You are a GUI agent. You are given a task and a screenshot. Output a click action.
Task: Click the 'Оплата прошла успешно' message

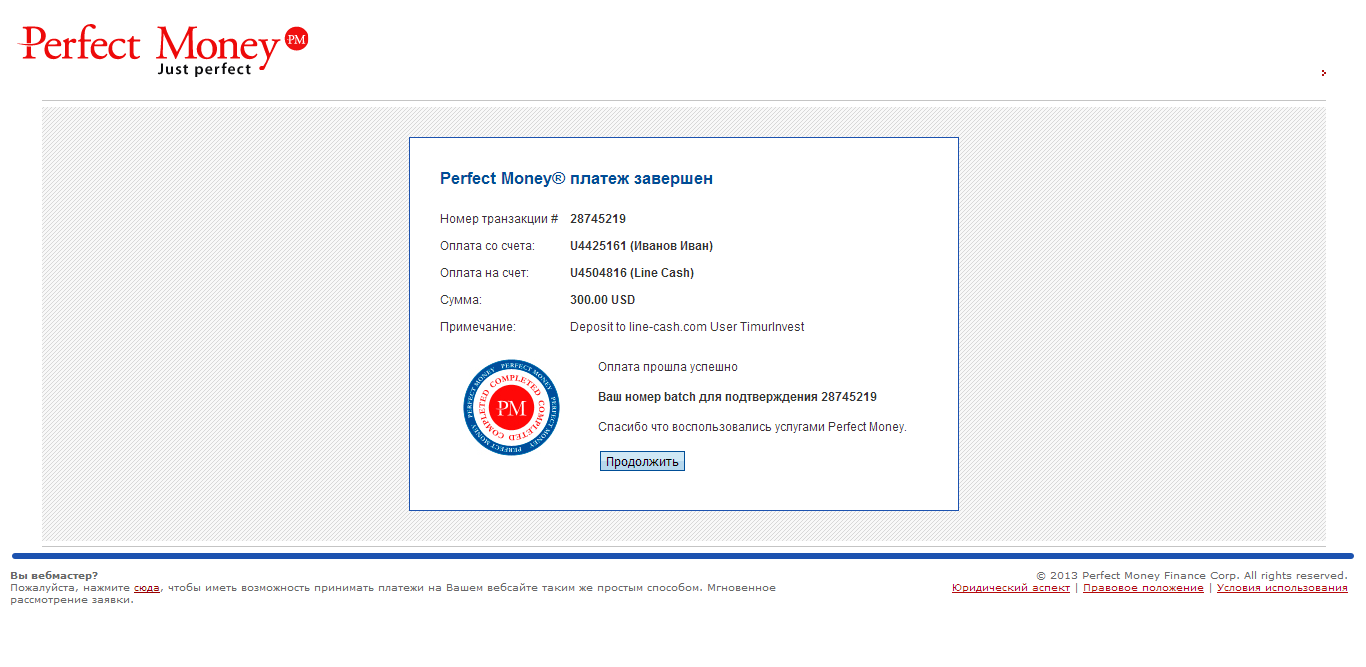pos(667,367)
